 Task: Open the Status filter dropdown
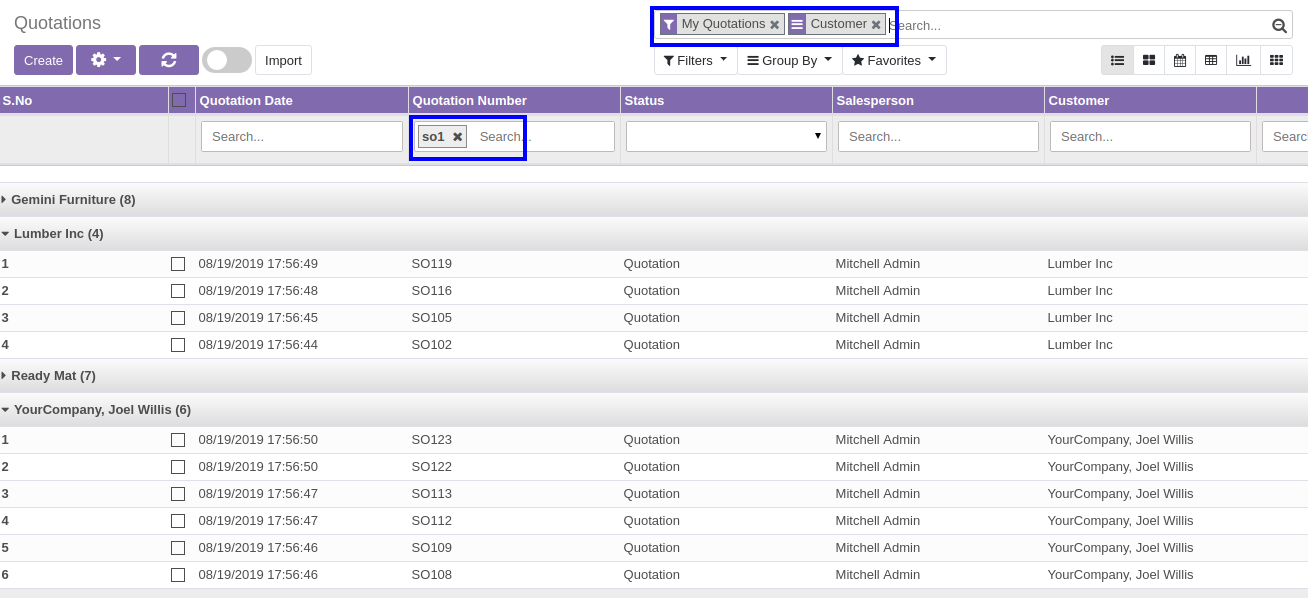(726, 137)
